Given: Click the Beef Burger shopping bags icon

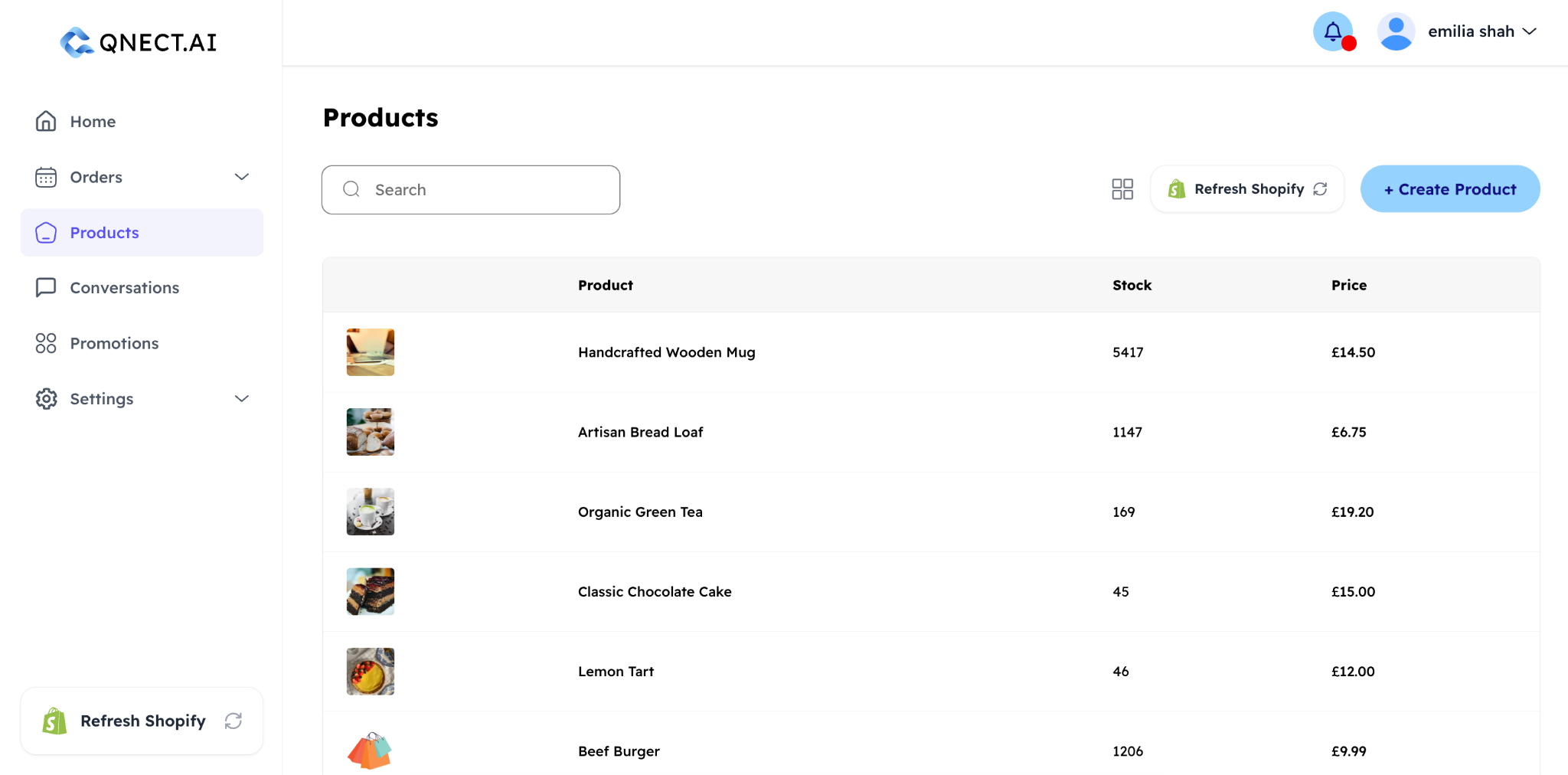Looking at the screenshot, I should [371, 750].
